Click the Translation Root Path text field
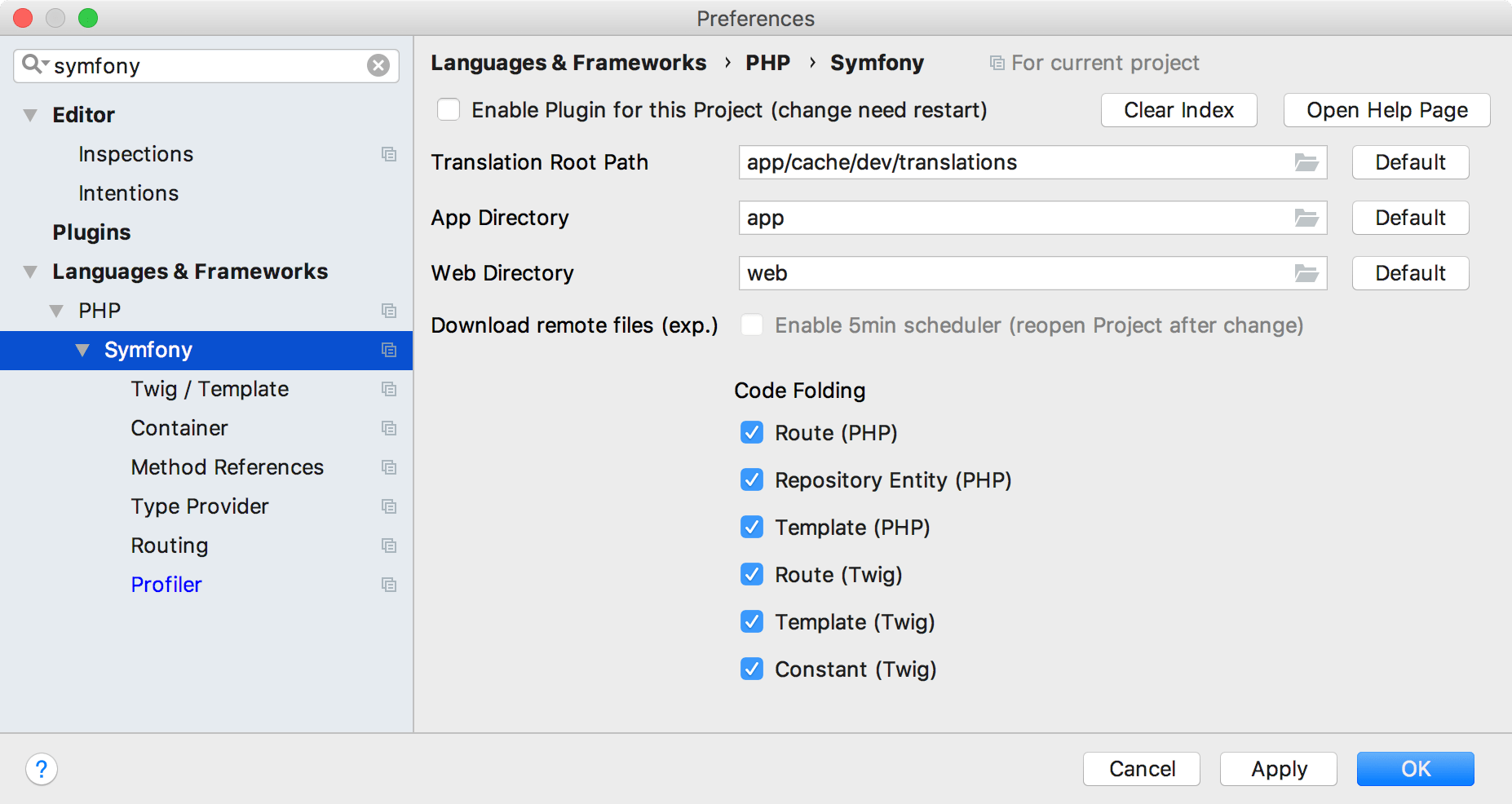 (1011, 163)
